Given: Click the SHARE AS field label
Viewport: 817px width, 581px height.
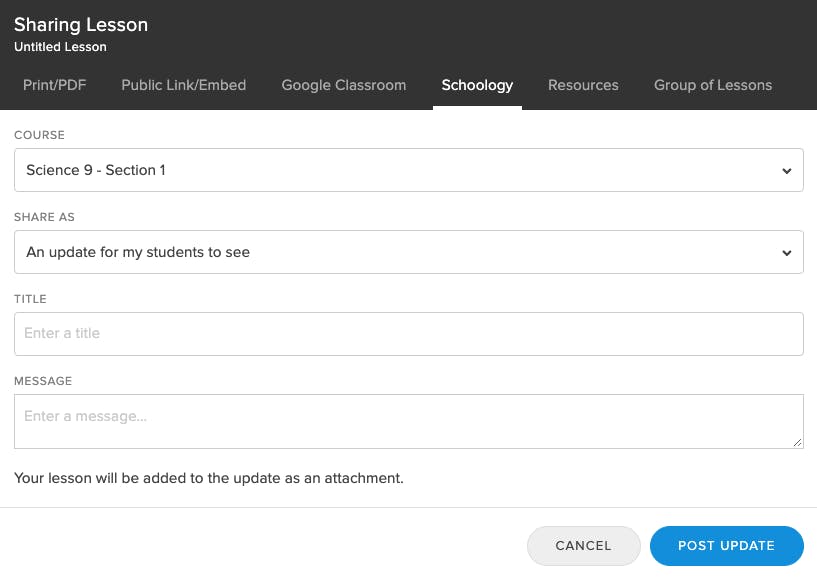Looking at the screenshot, I should (x=44, y=217).
